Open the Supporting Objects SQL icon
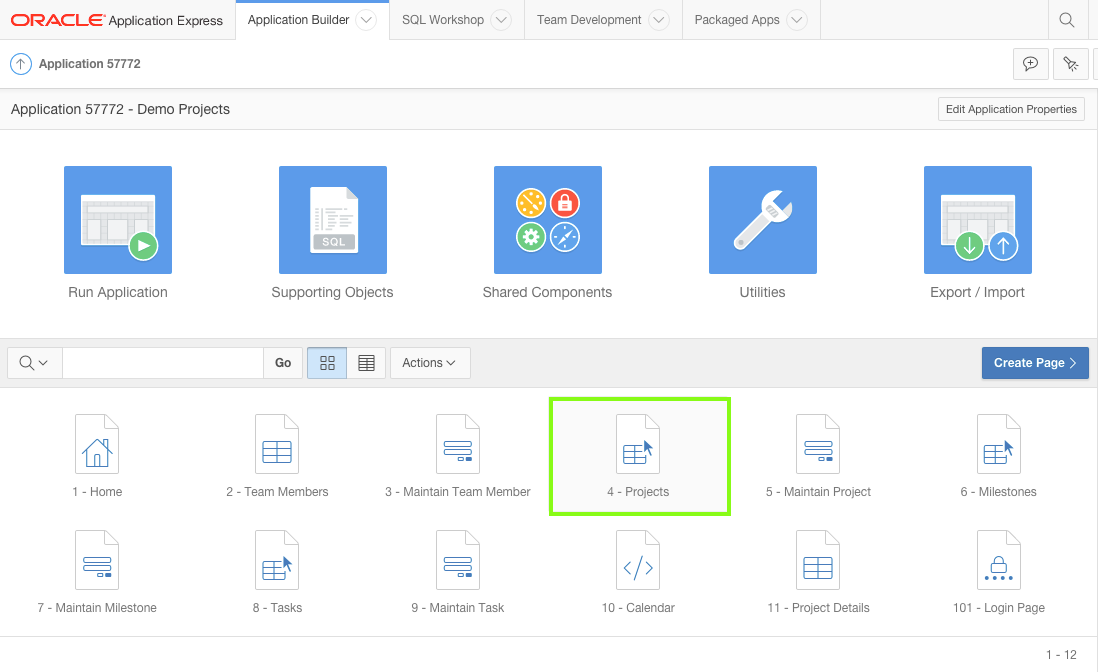This screenshot has height=672, width=1098. pos(333,220)
